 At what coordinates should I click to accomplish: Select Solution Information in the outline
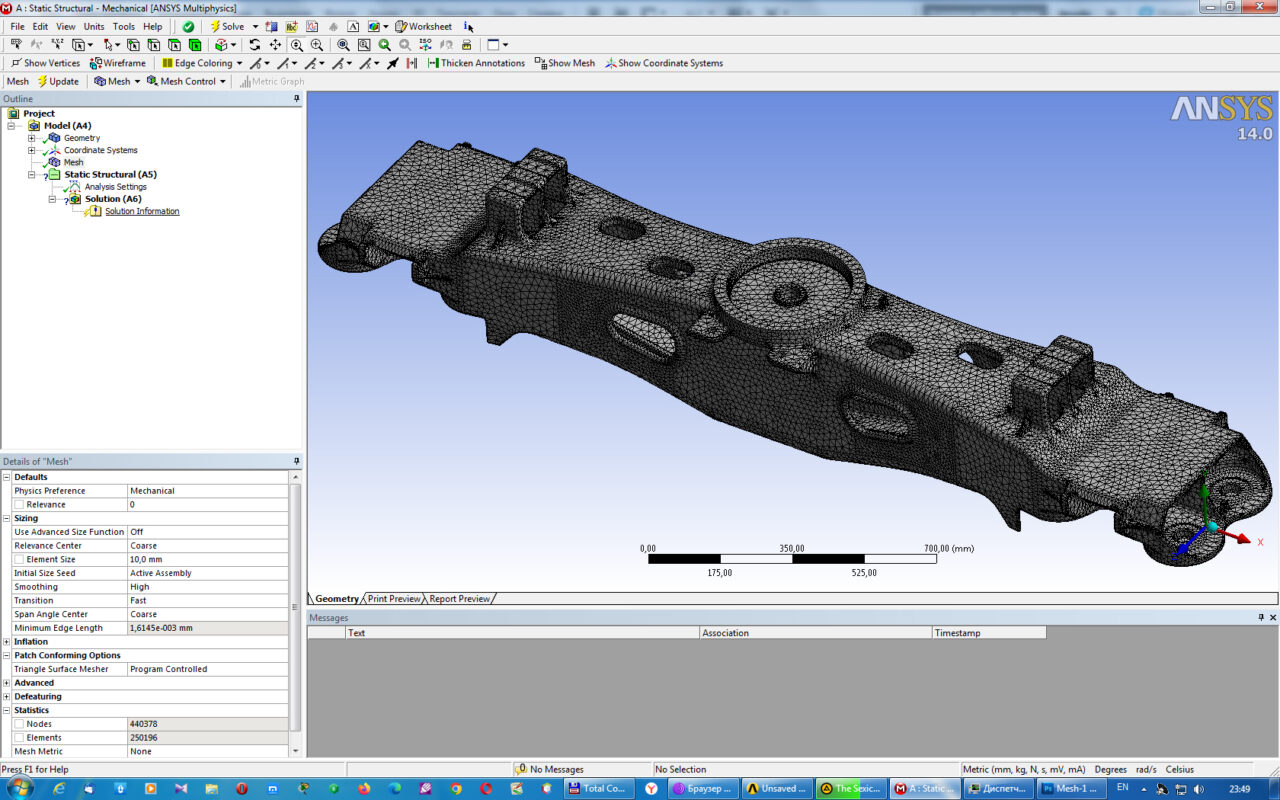pyautogui.click(x=142, y=211)
